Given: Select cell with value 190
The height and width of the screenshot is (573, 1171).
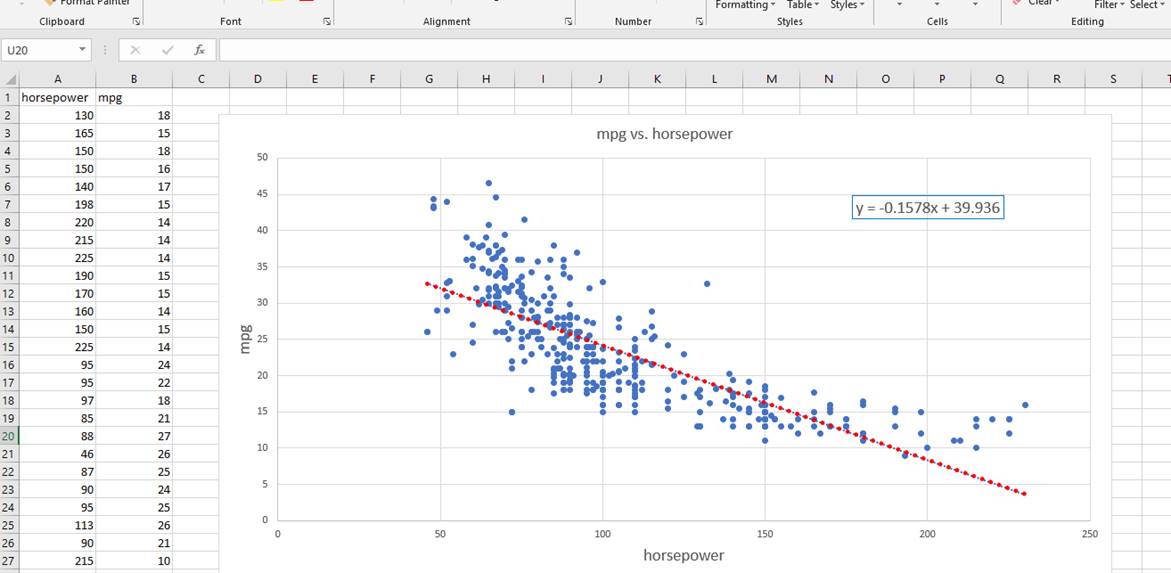Looking at the screenshot, I should click(x=58, y=276).
